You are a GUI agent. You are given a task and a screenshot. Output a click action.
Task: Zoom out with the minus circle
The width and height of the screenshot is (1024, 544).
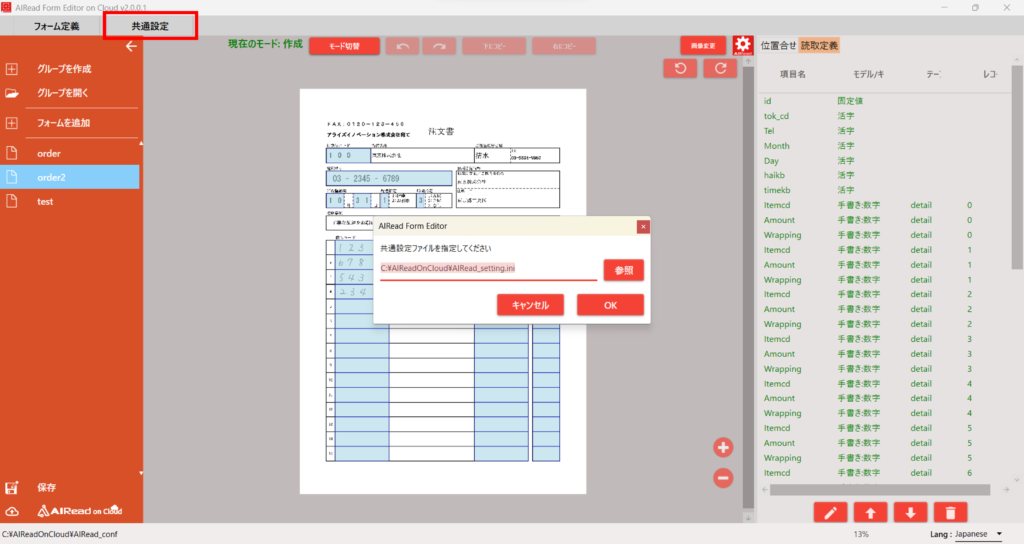coord(724,478)
